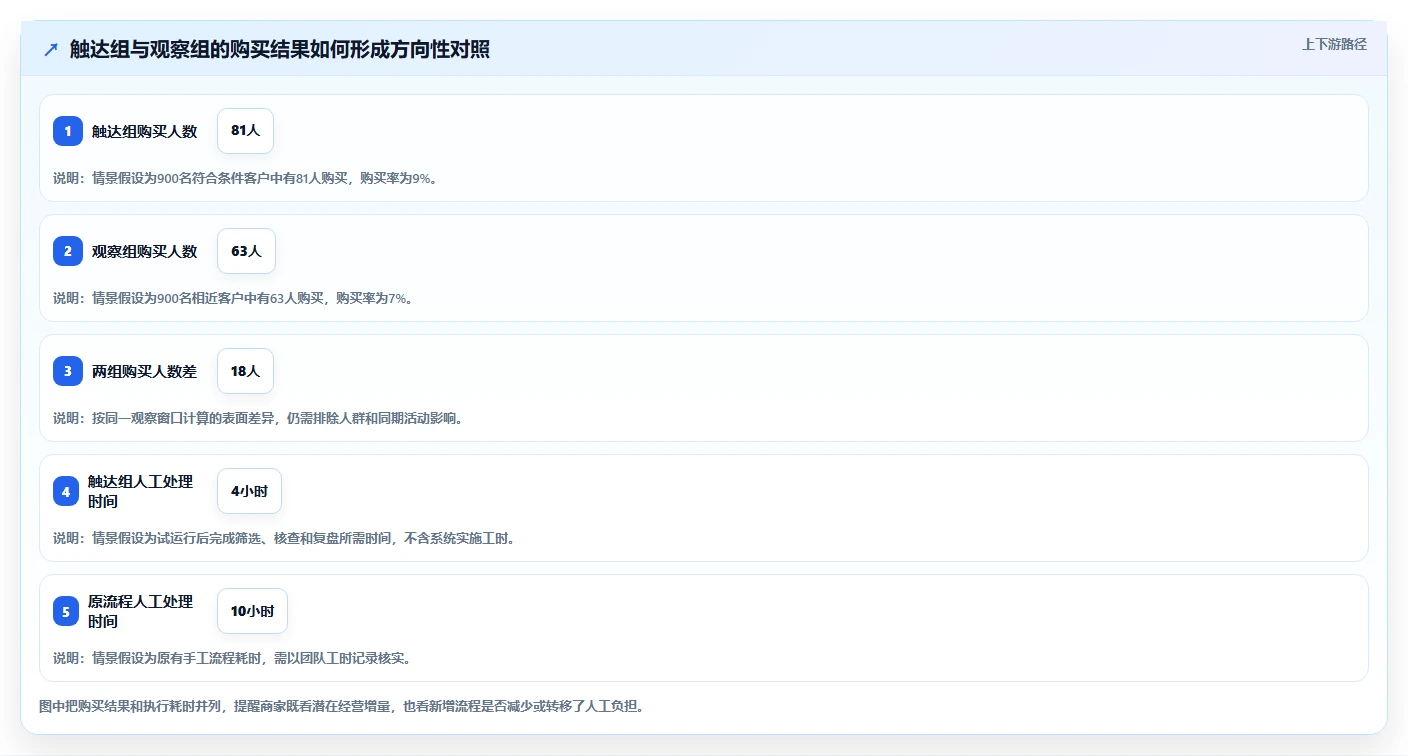Click the number 4 badge for 触达组人工处理时间

(x=66, y=491)
